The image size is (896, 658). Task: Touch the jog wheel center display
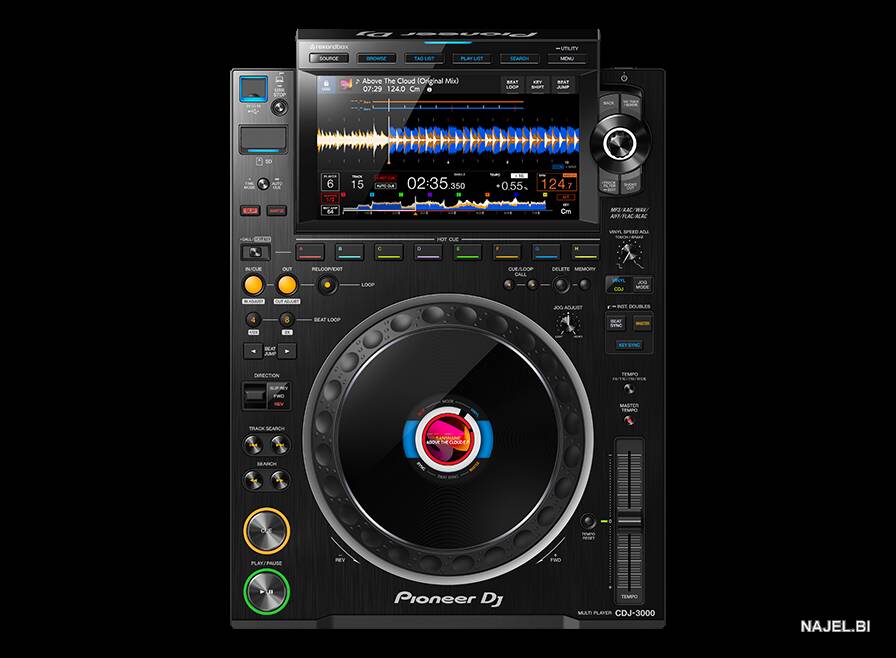(x=448, y=439)
